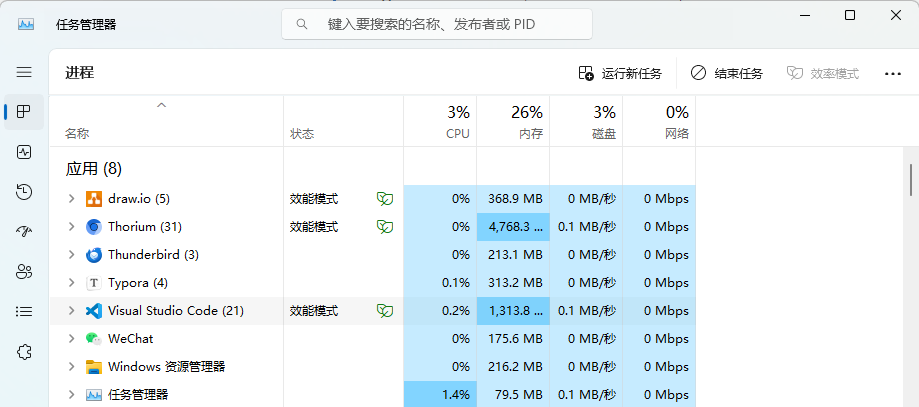Open App history page in sidebar
Screen dimensions: 919x407
(24, 192)
